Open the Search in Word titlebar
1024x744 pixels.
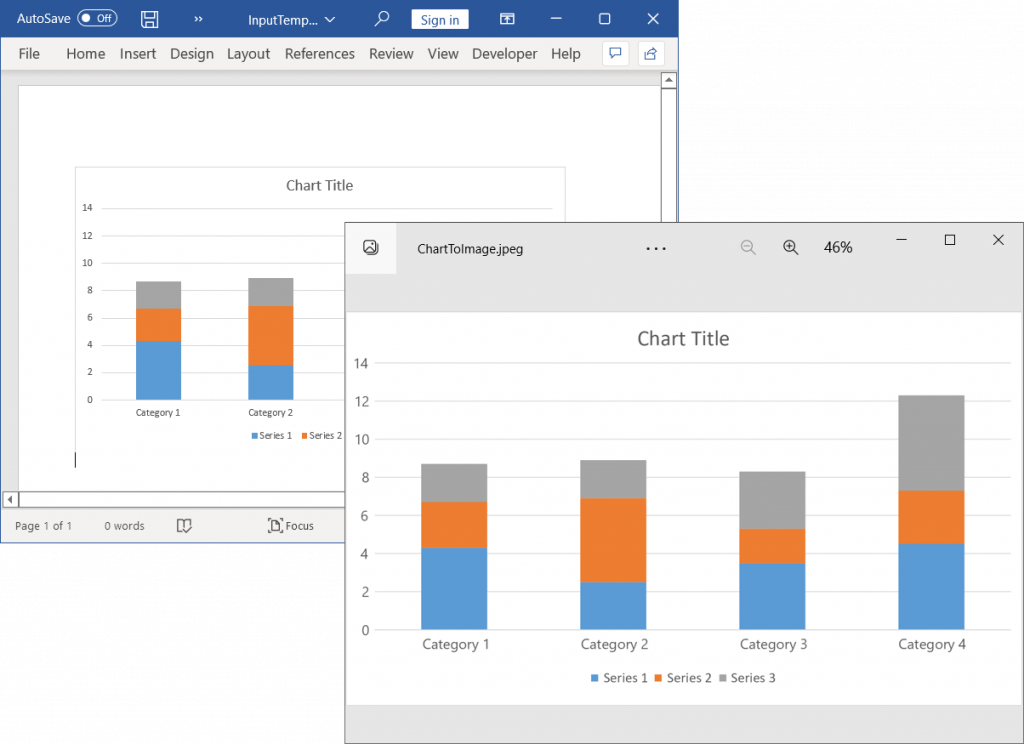(x=381, y=18)
